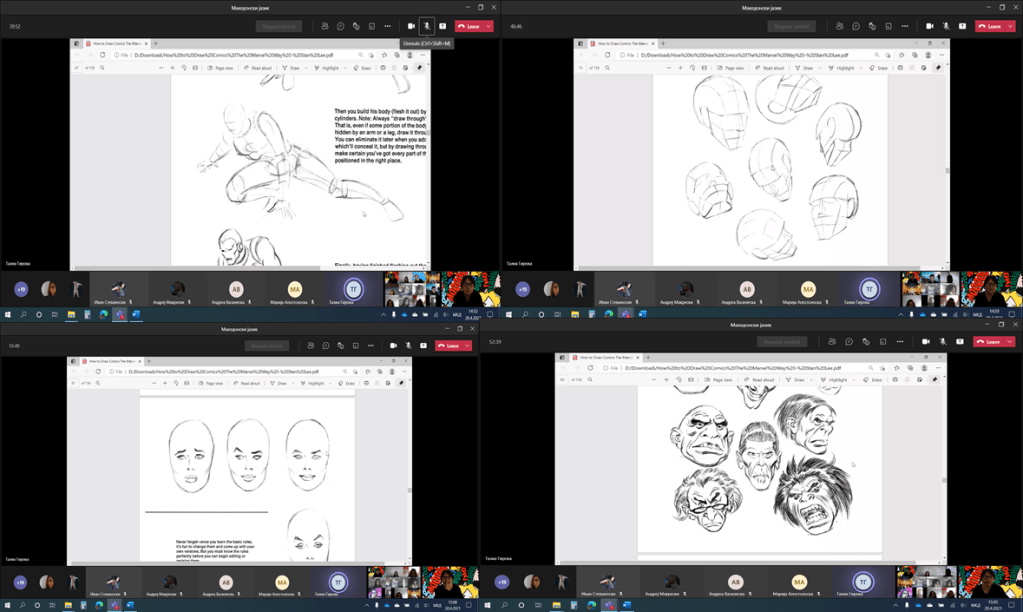This screenshot has height=612, width=1023.
Task: Toggle camera in the top-left meeting window
Action: (411, 26)
